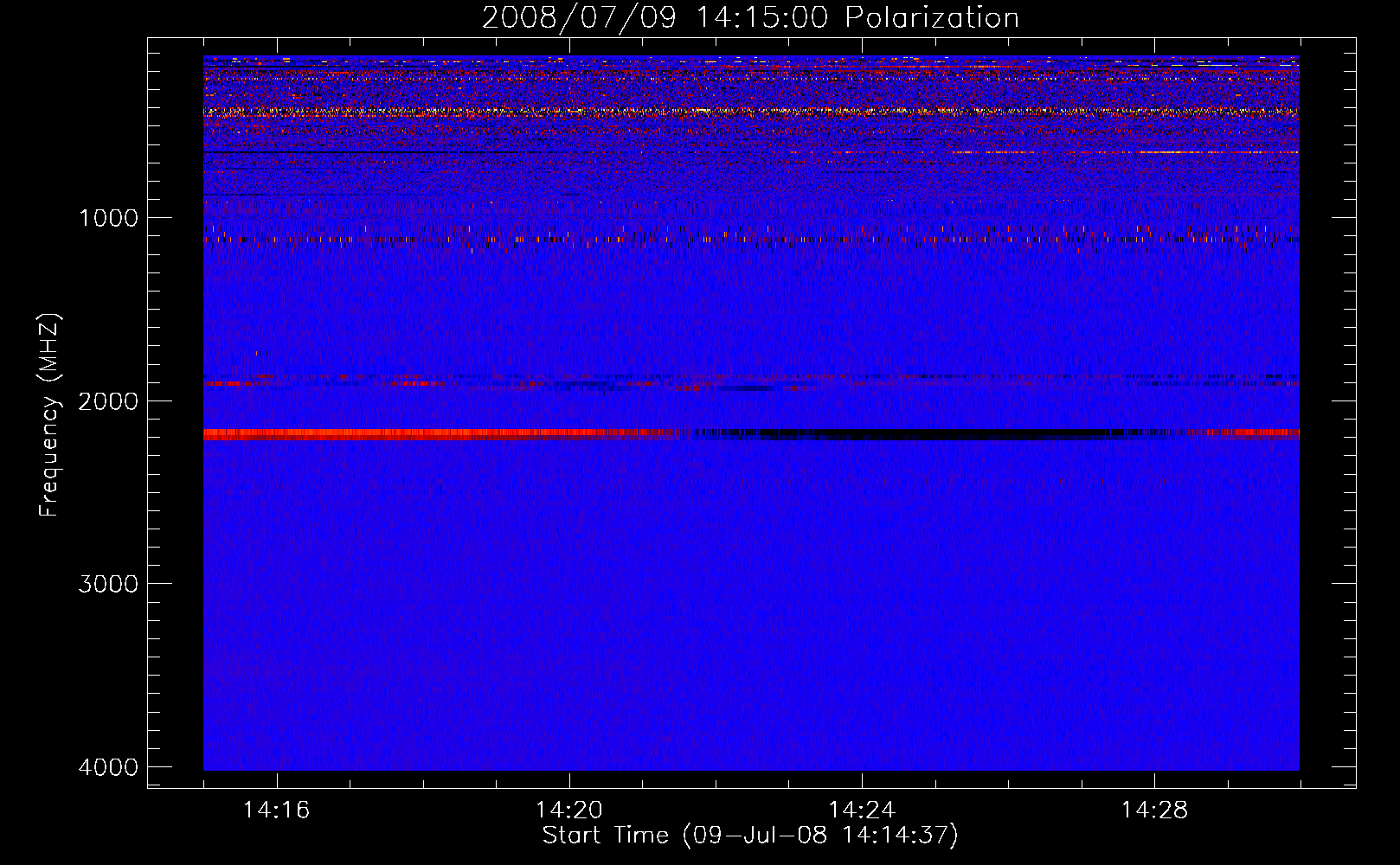Screen dimensions: 1400x865
Task: Click the 14:28 time tick label
Action: coord(1154,811)
